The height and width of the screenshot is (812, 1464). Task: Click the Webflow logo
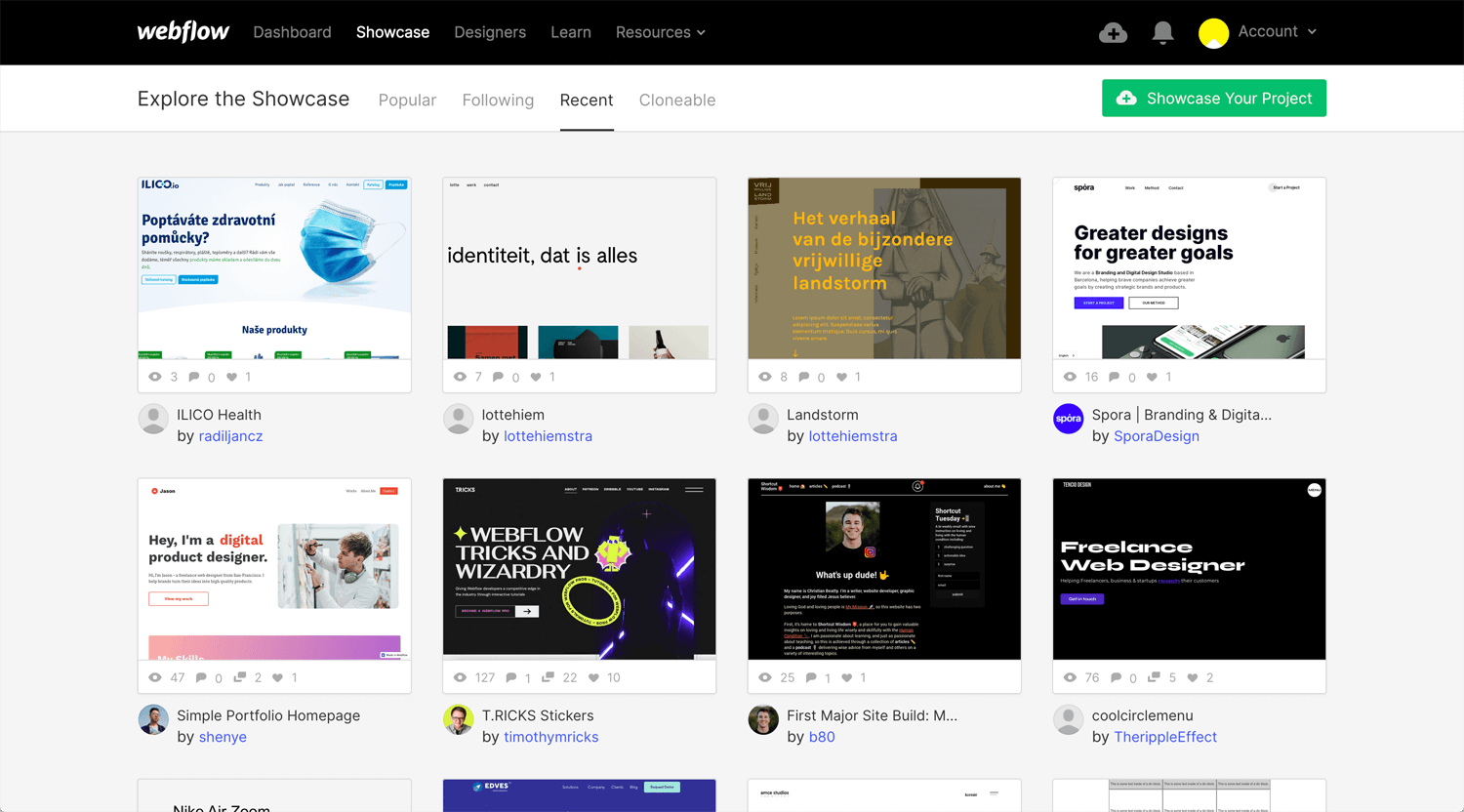pos(183,31)
